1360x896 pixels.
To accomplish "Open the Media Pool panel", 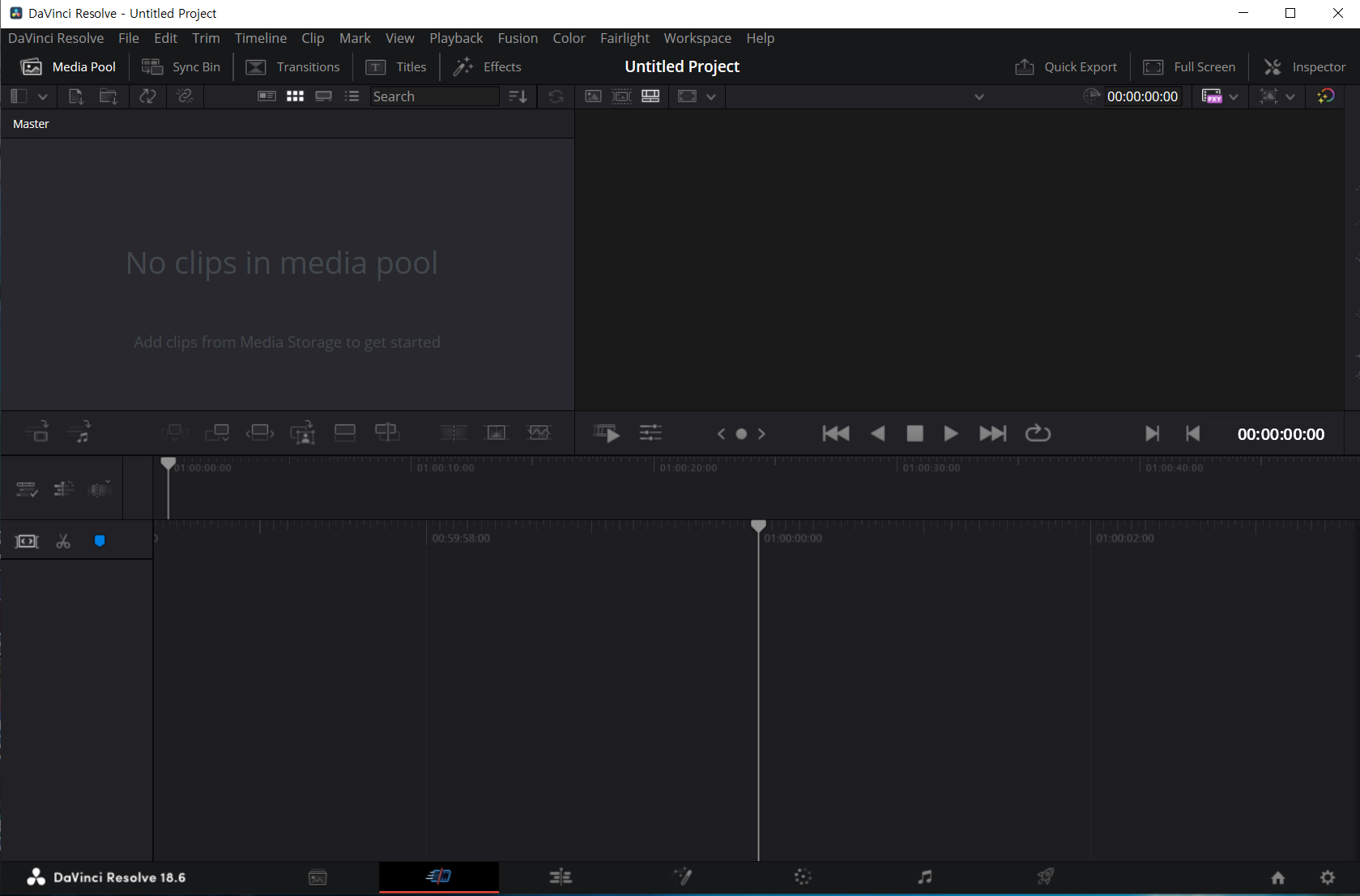I will (x=68, y=66).
